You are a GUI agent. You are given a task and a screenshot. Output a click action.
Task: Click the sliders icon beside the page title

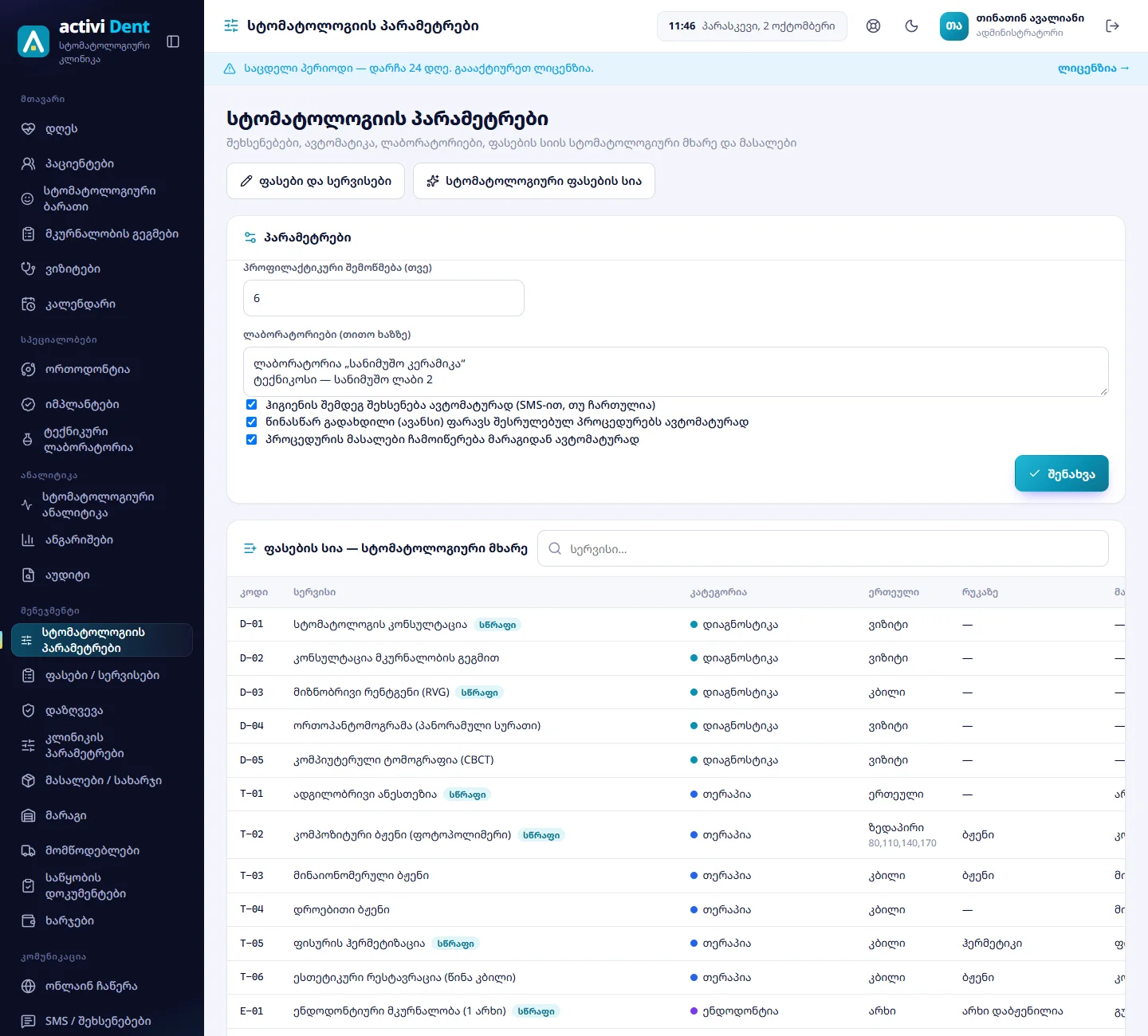tap(231, 26)
